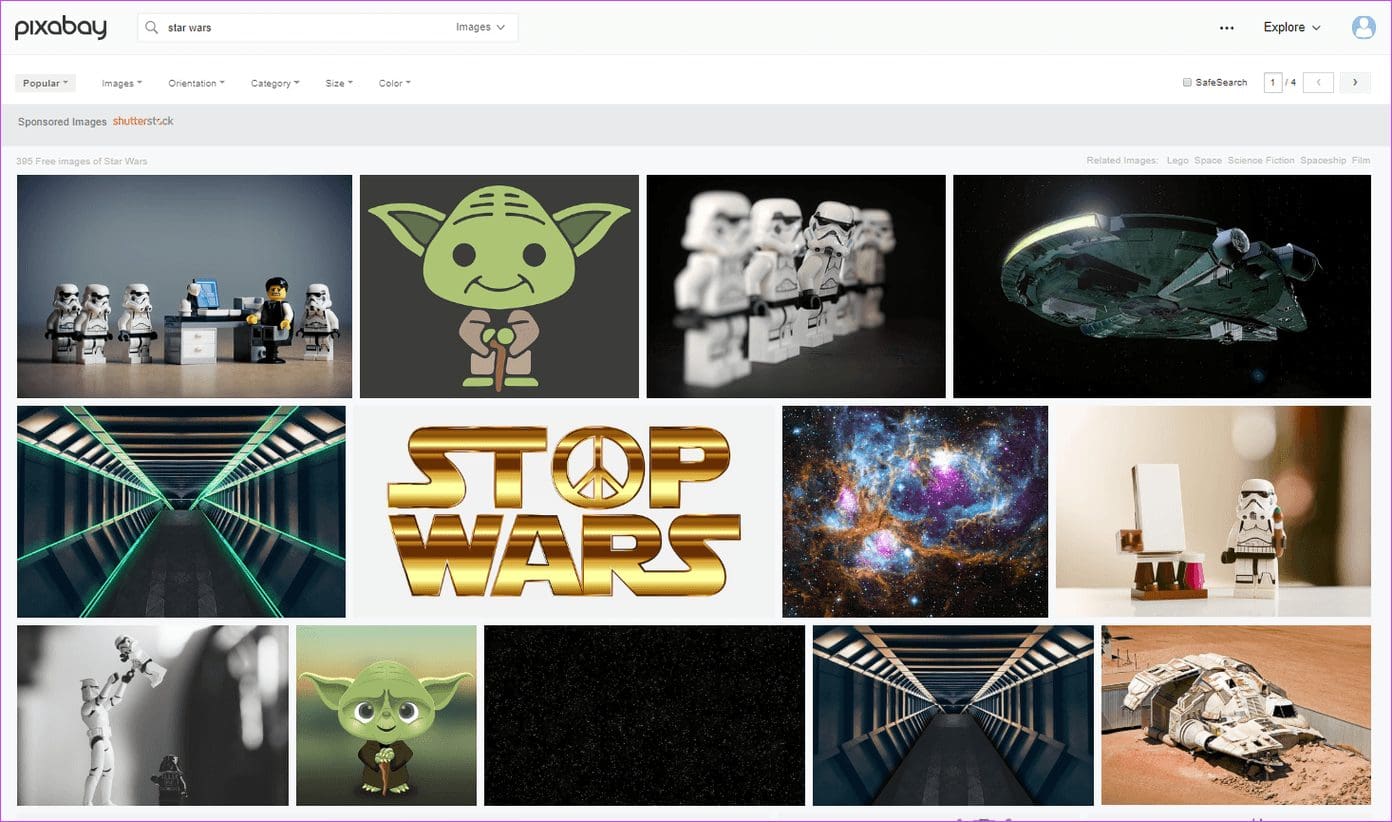The width and height of the screenshot is (1392, 822).
Task: Open the colorful nebula image
Action: pos(915,511)
